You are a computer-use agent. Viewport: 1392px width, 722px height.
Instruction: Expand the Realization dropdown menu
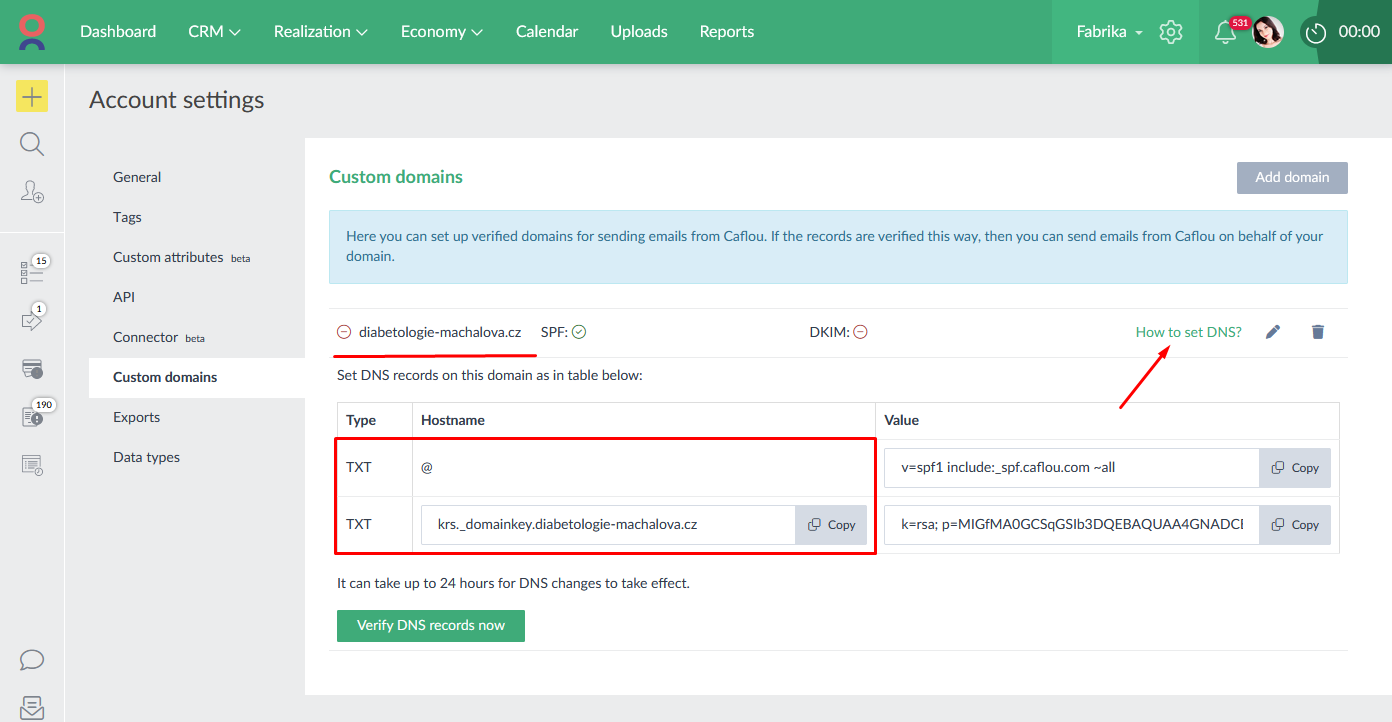(320, 32)
